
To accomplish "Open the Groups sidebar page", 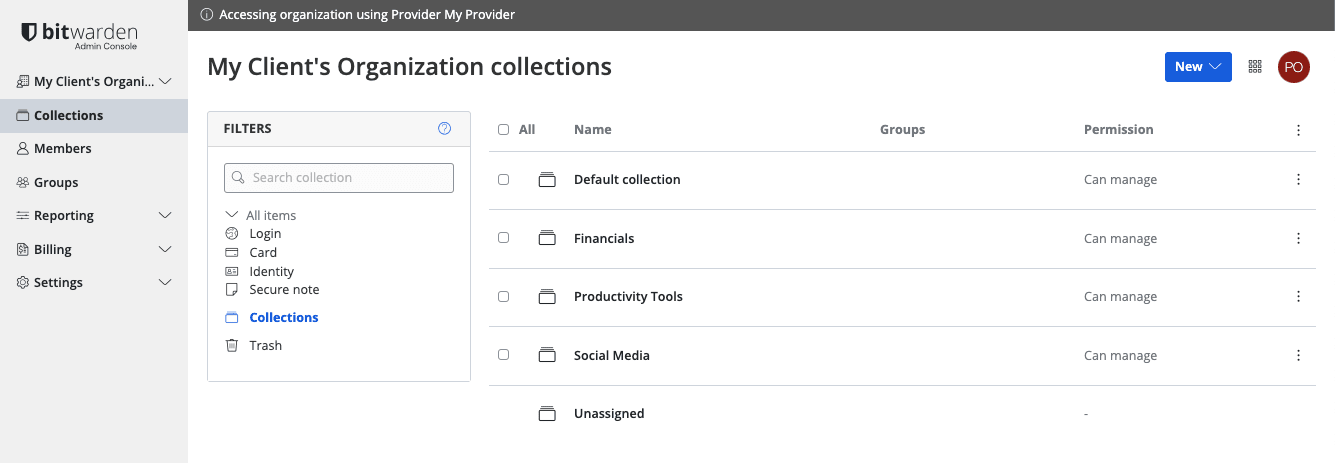I will 56,182.
